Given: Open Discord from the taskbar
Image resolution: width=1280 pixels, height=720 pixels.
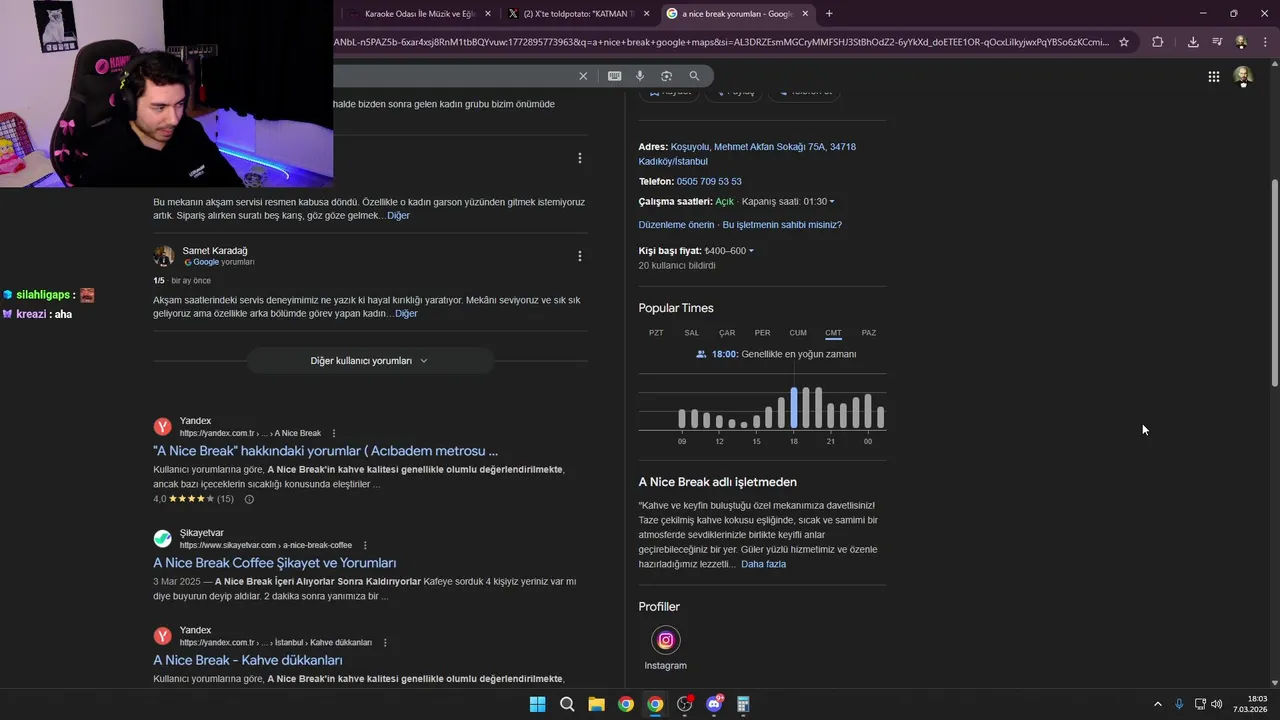Looking at the screenshot, I should (x=714, y=704).
